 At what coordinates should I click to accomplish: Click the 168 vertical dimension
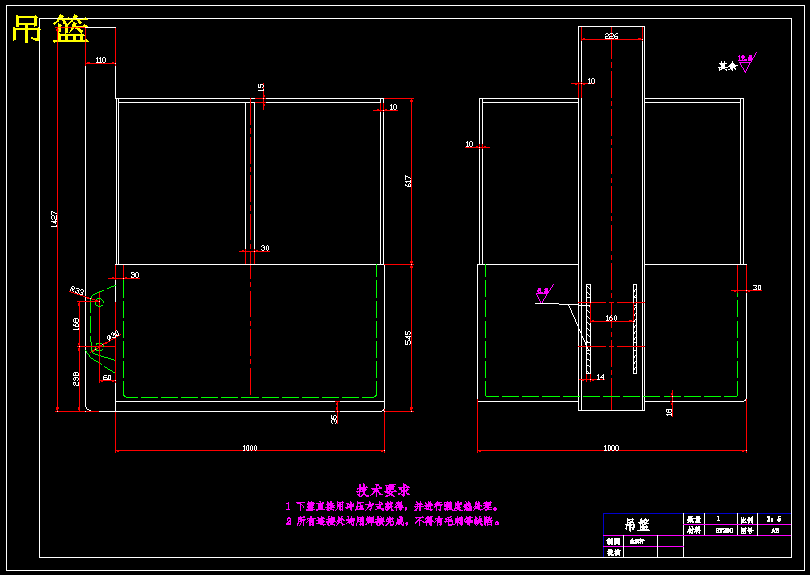76,324
